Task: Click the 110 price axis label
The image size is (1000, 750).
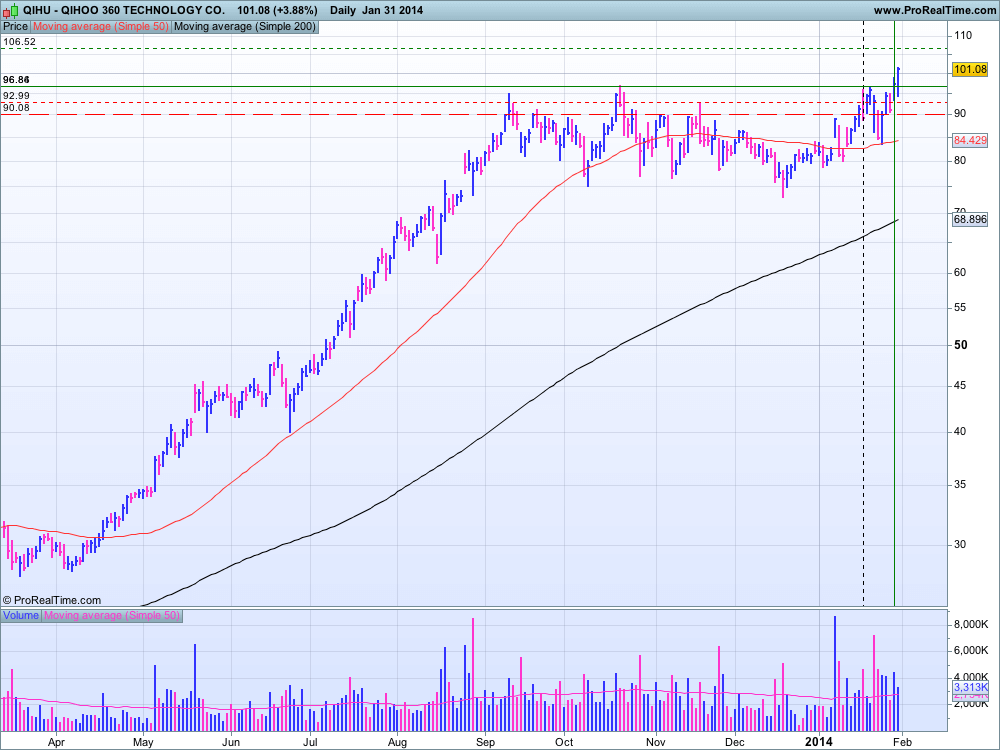Action: 963,36
